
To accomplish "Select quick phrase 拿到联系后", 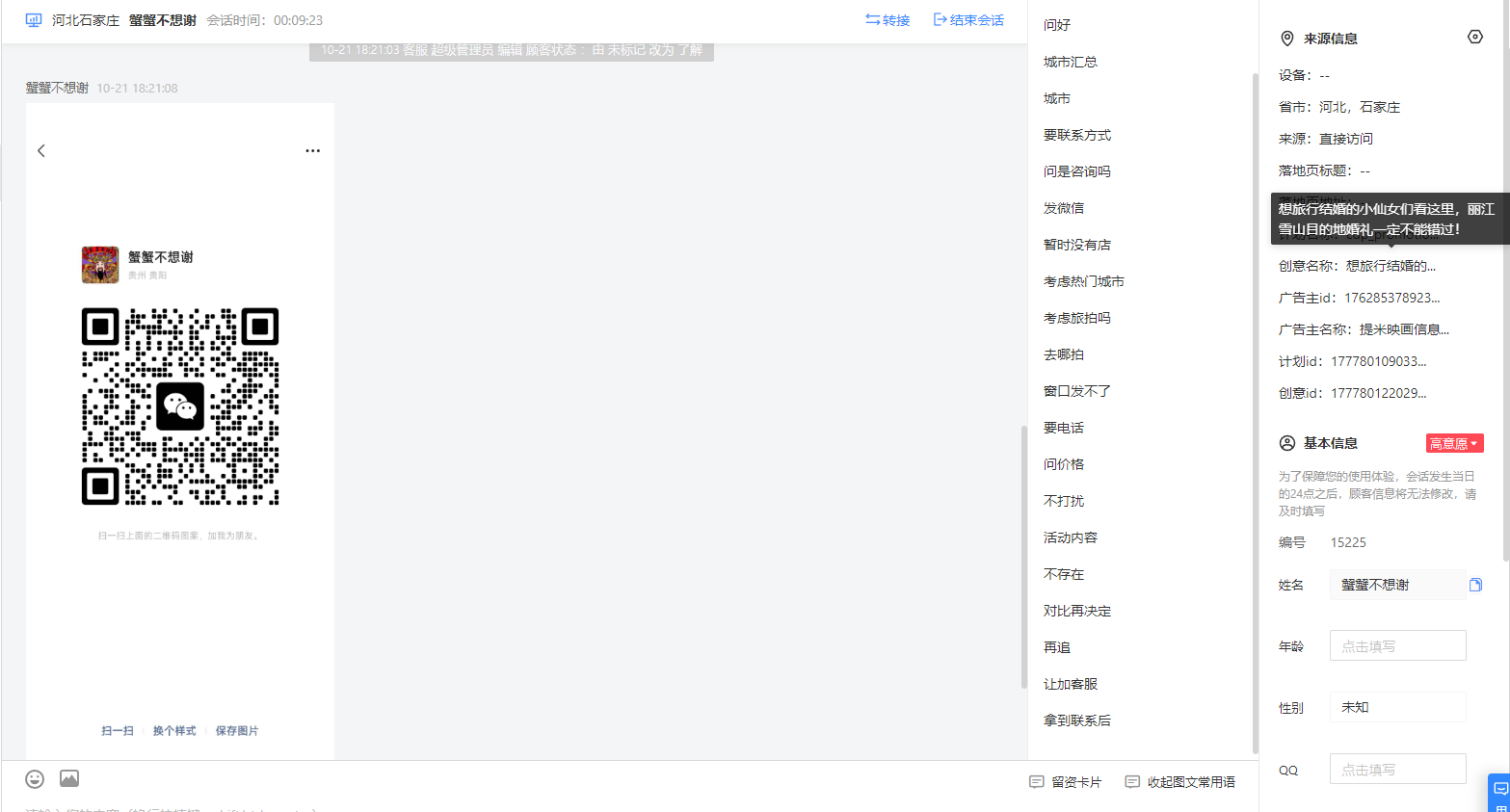I will [1077, 720].
